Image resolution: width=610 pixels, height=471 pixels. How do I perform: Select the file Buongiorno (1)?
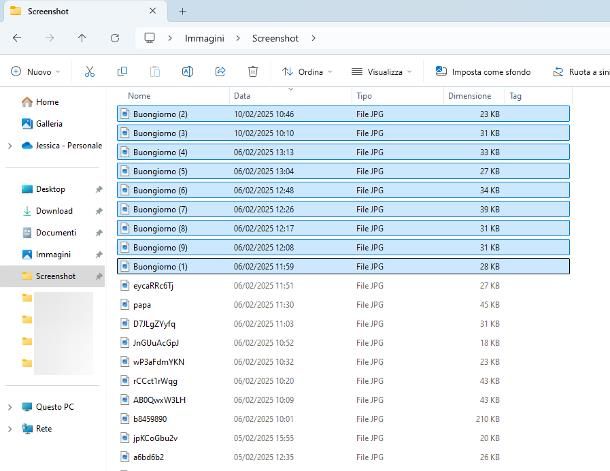coord(343,266)
